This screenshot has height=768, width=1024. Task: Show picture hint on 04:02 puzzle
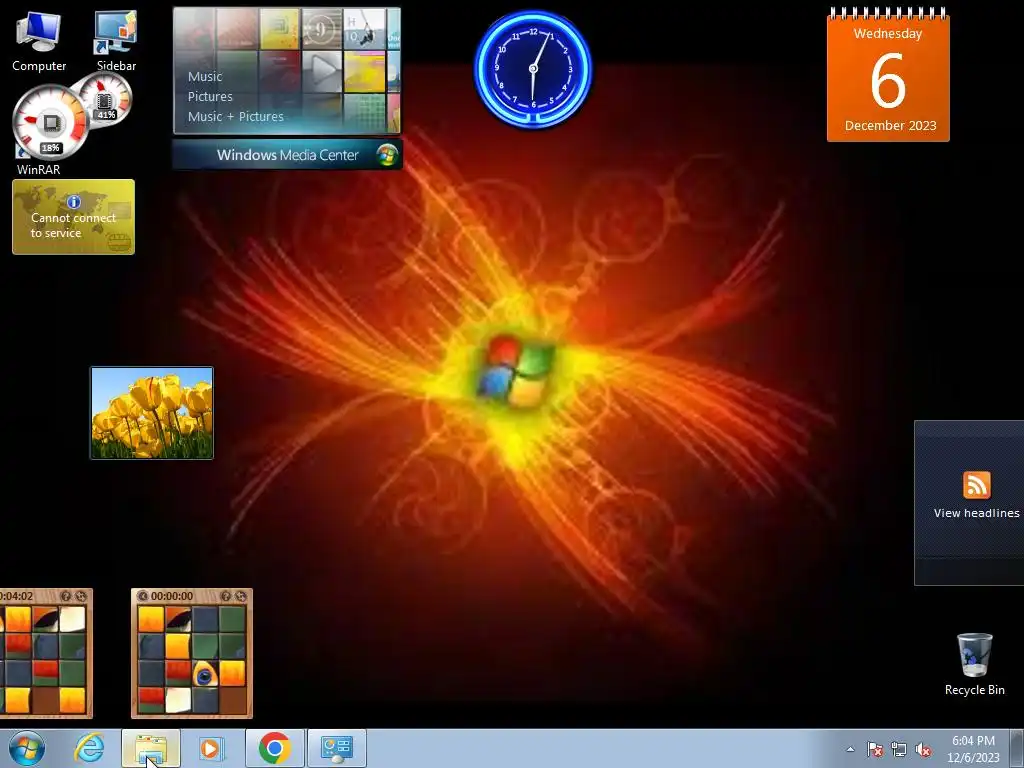pos(65,596)
